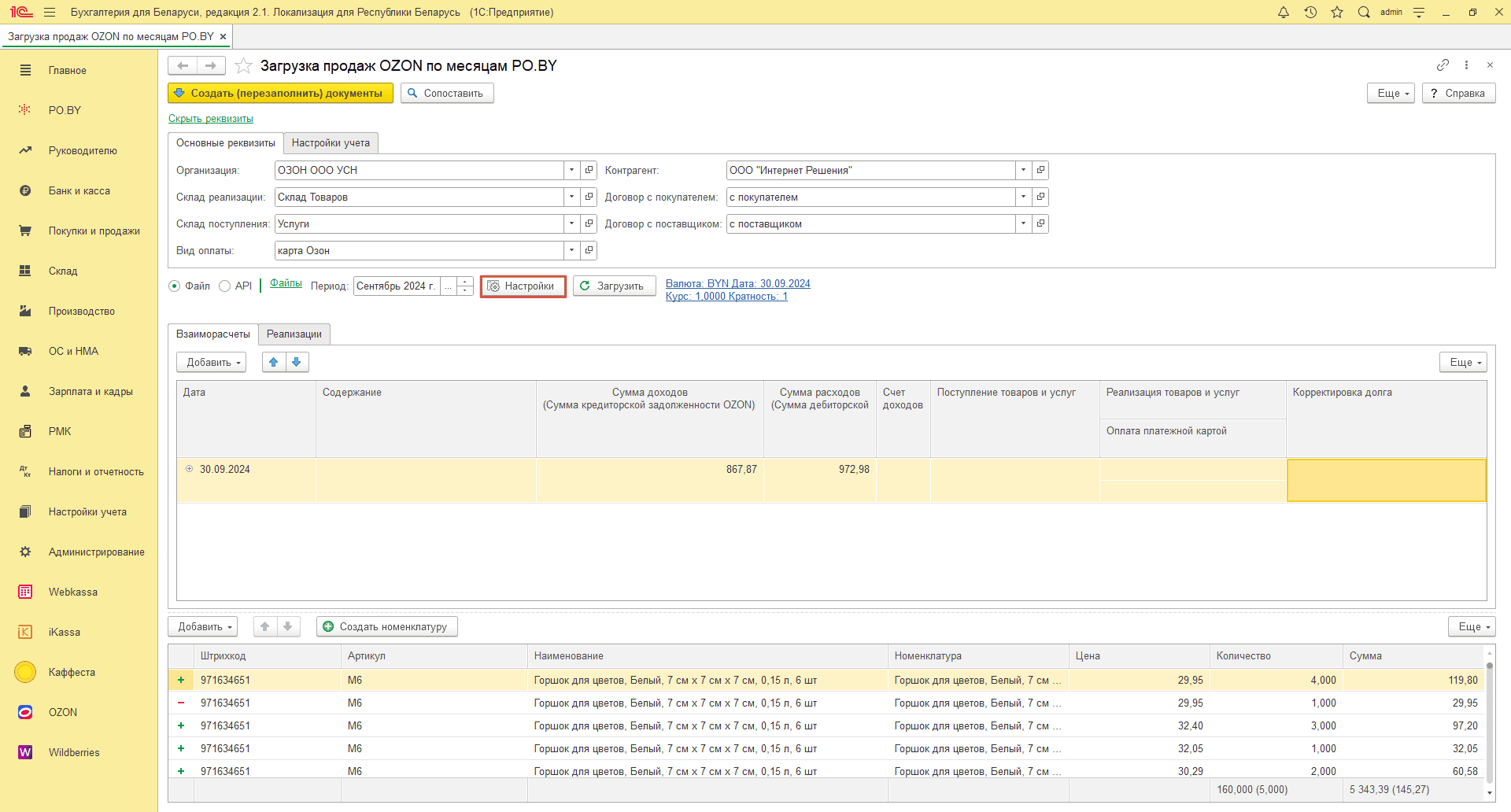This screenshot has width=1511, height=812.
Task: Open the Еще menu at top right
Action: coord(1391,93)
